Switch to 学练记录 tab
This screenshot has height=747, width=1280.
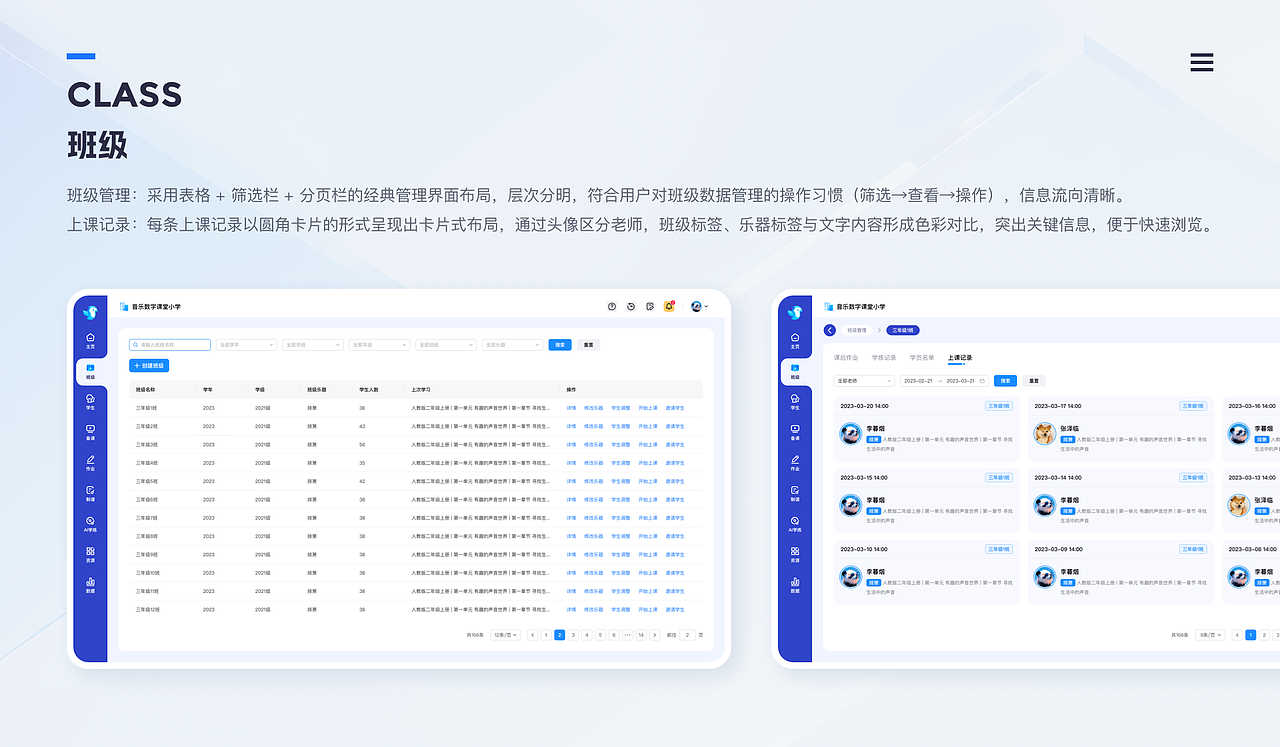click(x=884, y=357)
